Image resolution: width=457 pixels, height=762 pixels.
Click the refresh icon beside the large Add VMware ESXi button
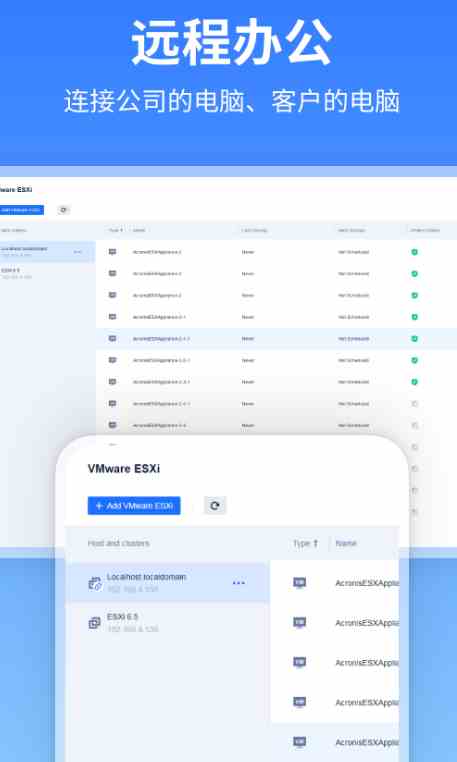tap(215, 505)
